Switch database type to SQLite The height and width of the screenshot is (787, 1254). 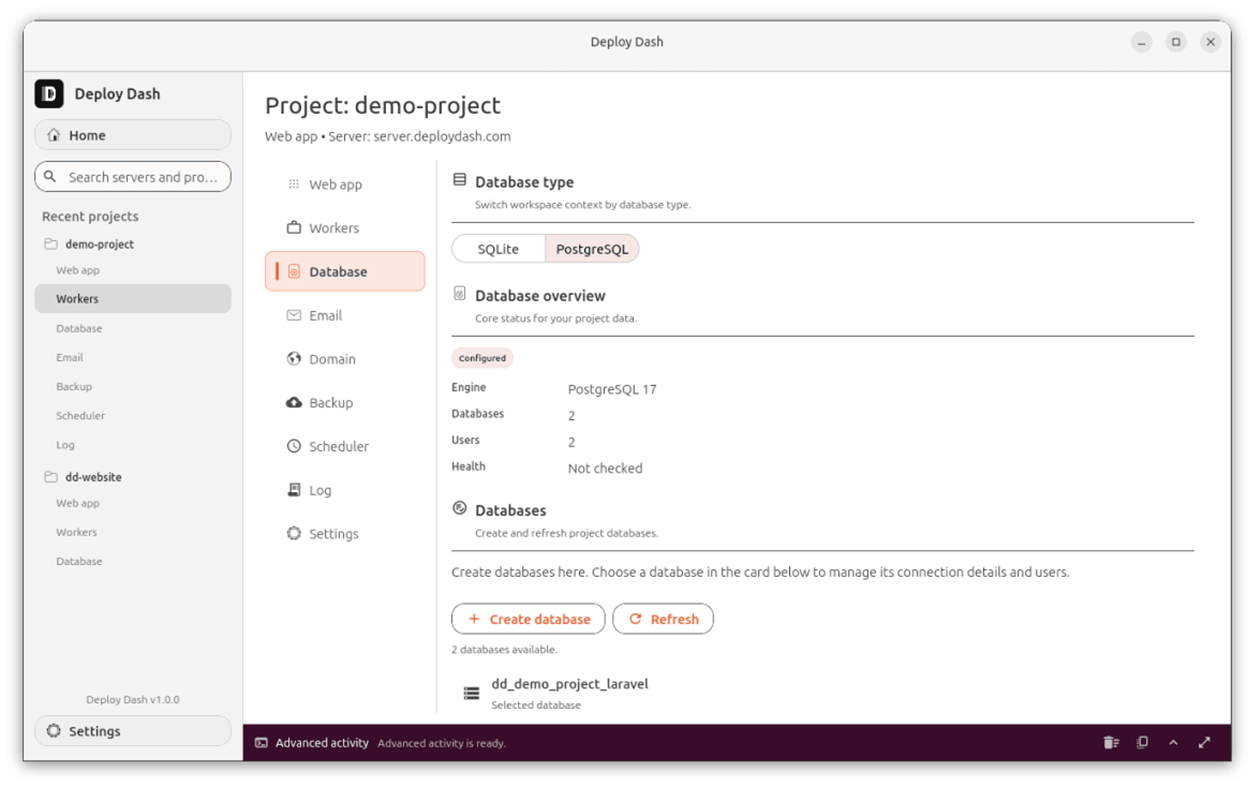point(498,249)
